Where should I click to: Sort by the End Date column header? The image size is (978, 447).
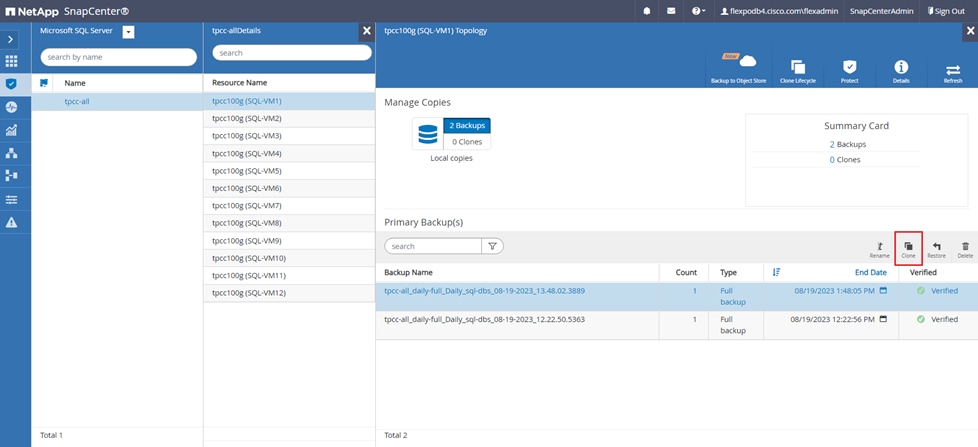click(870, 272)
